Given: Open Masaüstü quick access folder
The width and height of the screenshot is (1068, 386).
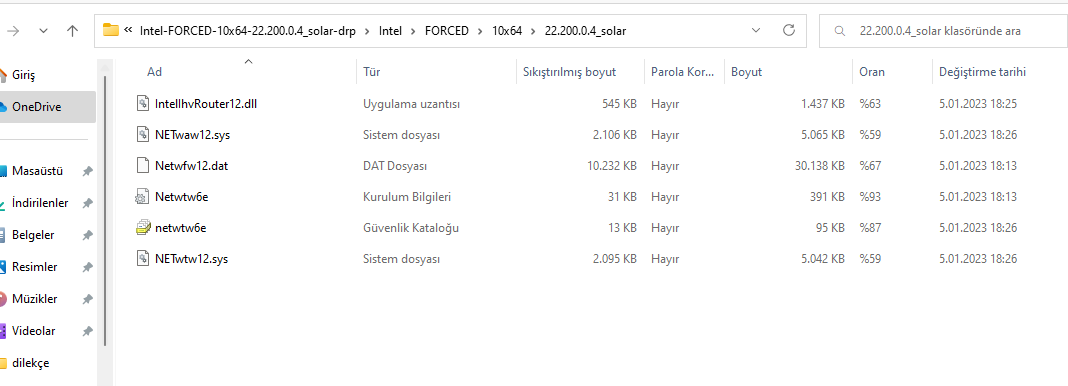Looking at the screenshot, I should click(x=37, y=171).
